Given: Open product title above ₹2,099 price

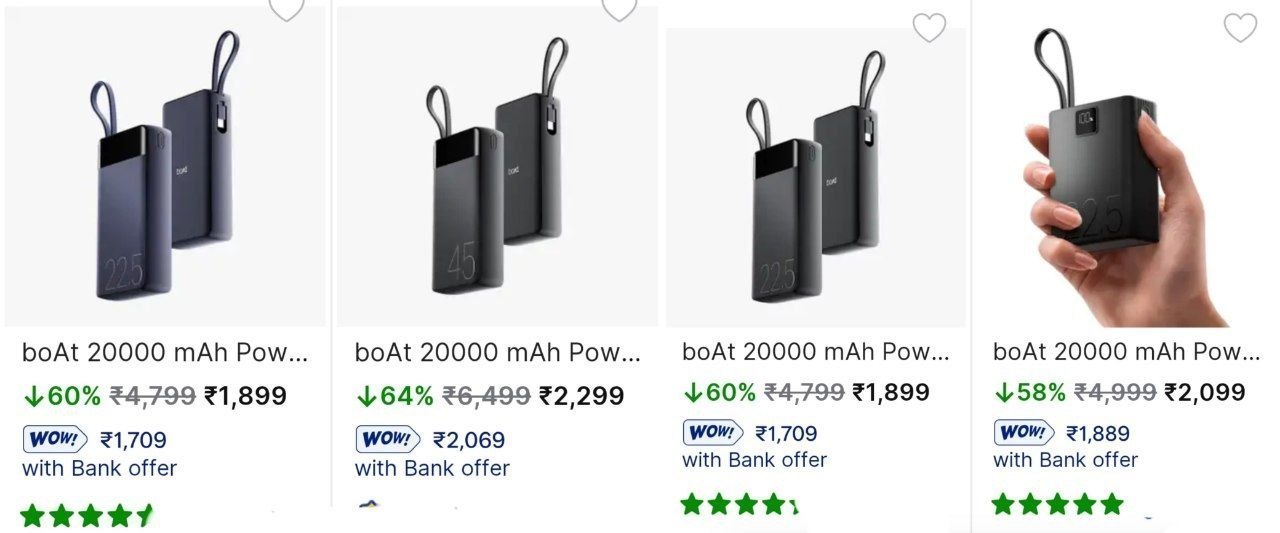Looking at the screenshot, I should point(1127,352).
